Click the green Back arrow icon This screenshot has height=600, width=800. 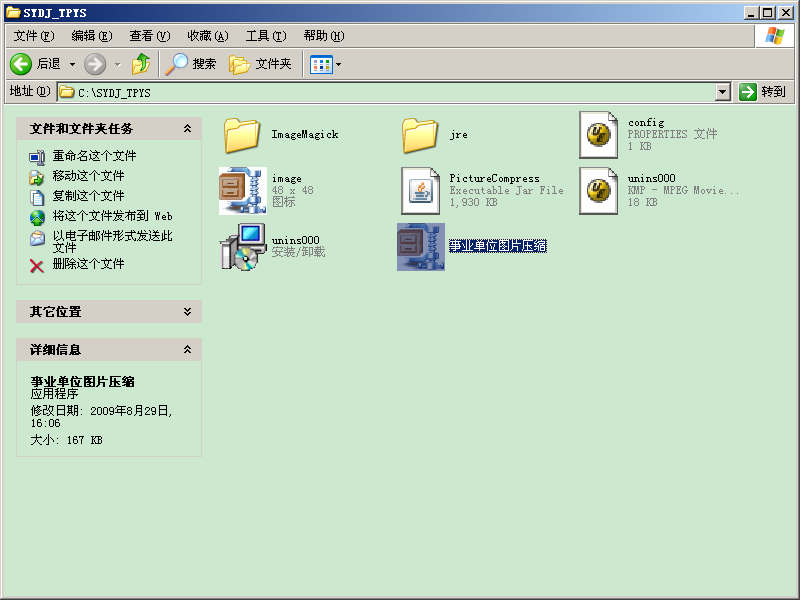21,64
